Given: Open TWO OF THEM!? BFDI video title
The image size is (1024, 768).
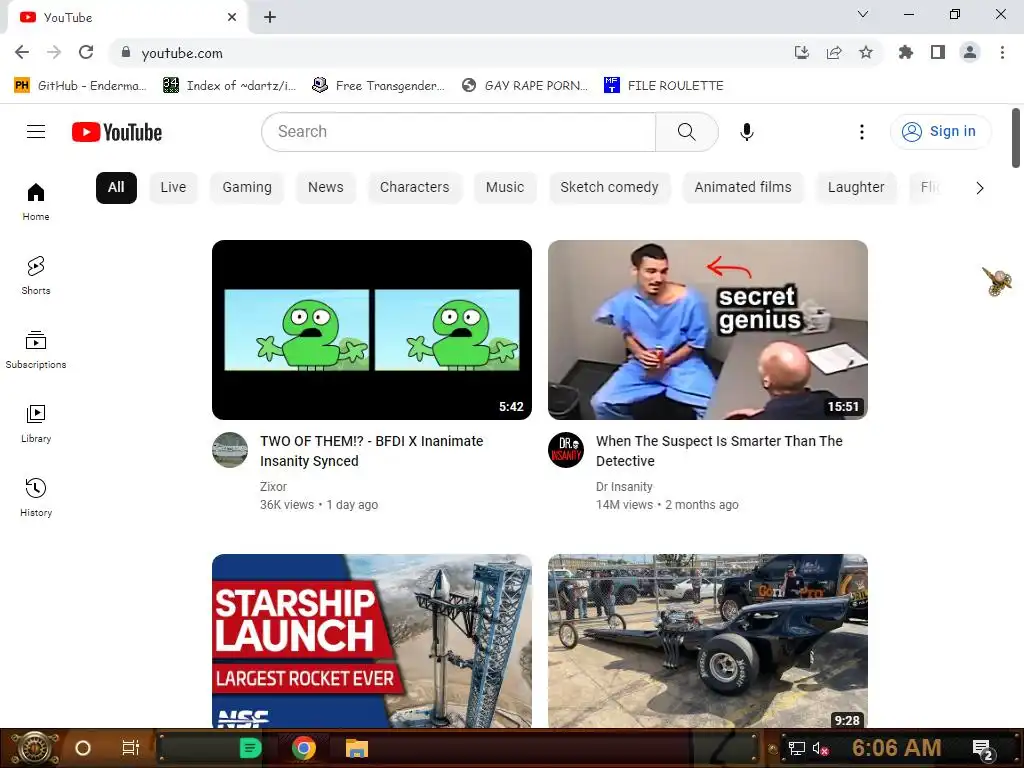Looking at the screenshot, I should click(372, 451).
